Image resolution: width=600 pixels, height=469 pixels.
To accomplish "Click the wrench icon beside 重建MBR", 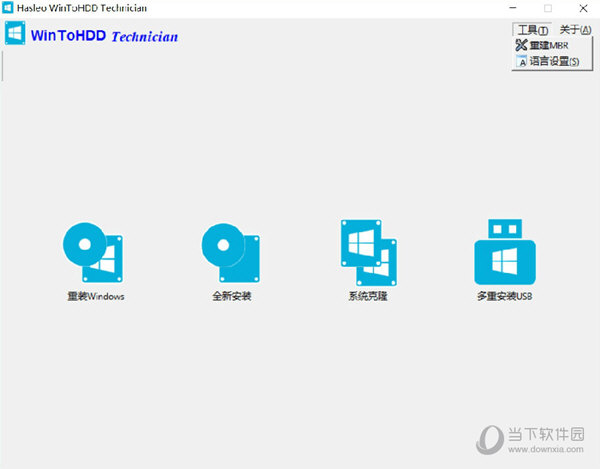I will click(x=521, y=45).
